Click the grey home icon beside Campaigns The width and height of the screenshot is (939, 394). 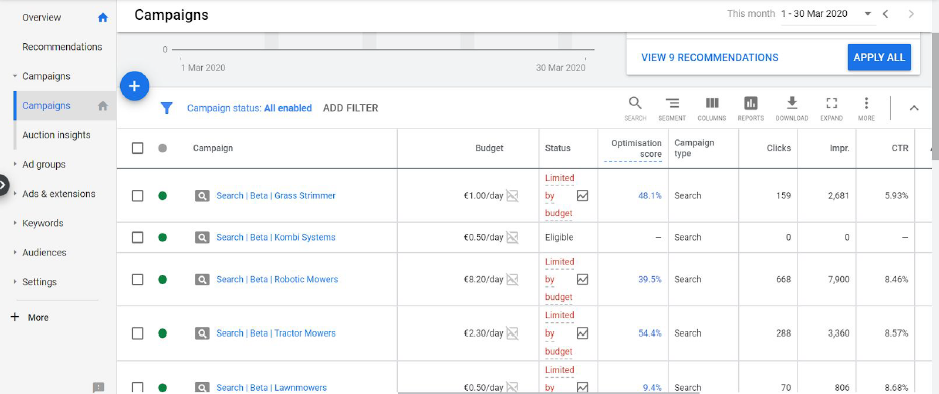click(103, 106)
